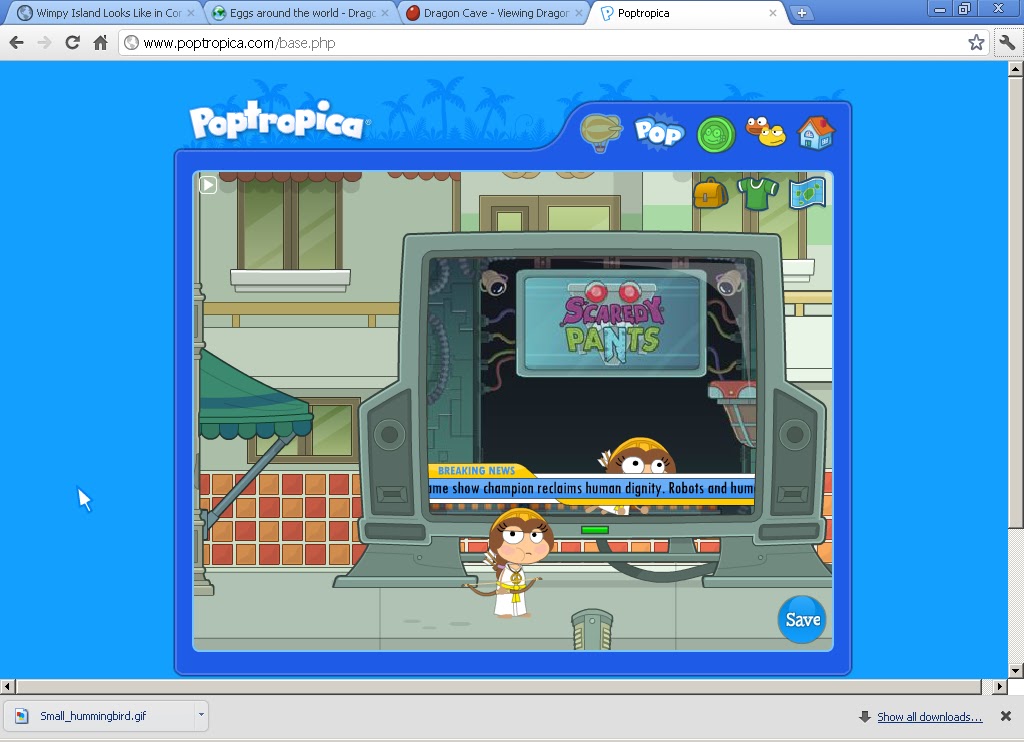Click the Breaking News ticker banner
Screen dimensions: 1024x742
pyautogui.click(x=591, y=484)
